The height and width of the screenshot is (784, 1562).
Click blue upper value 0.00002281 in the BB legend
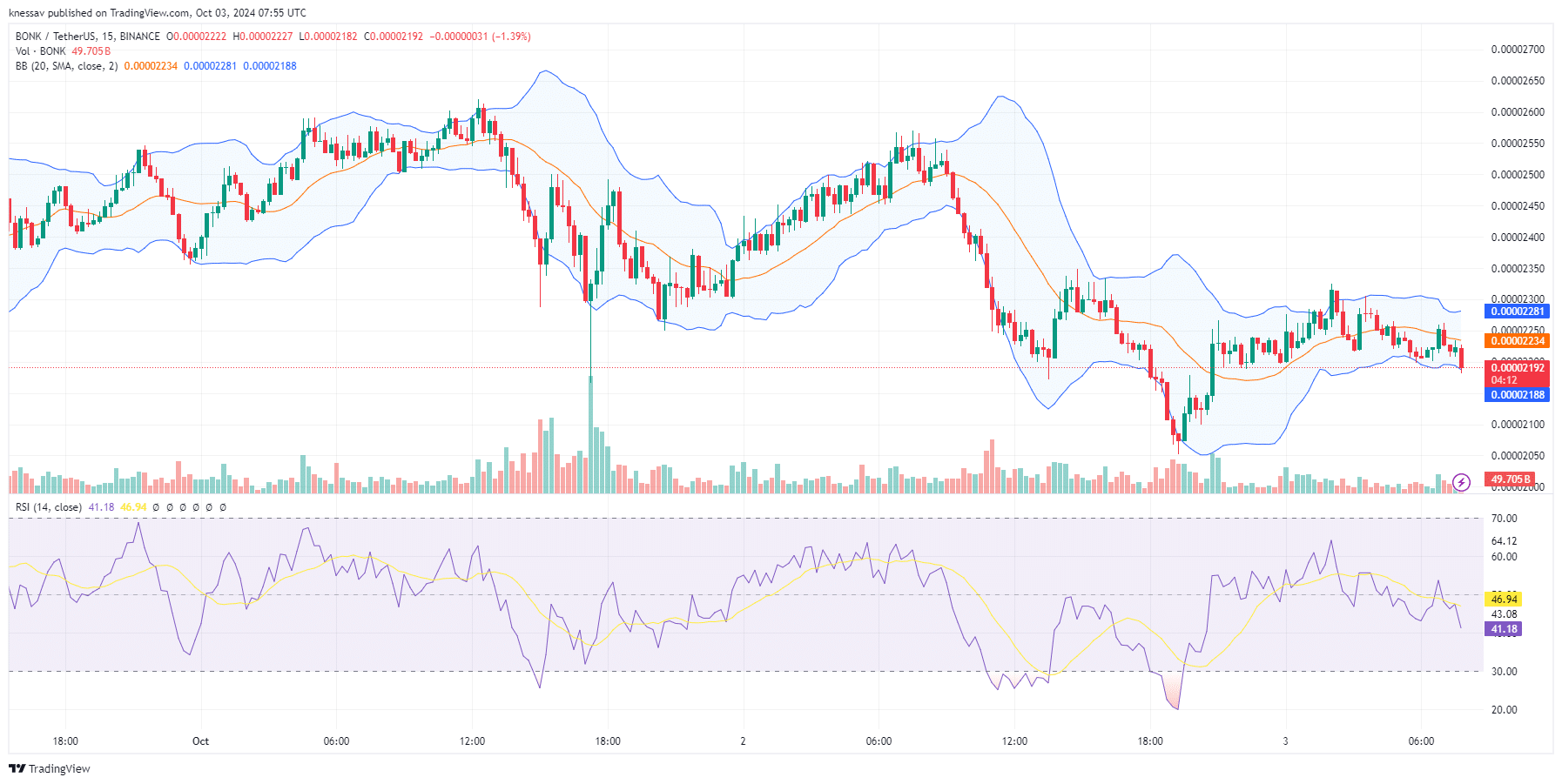tap(210, 66)
